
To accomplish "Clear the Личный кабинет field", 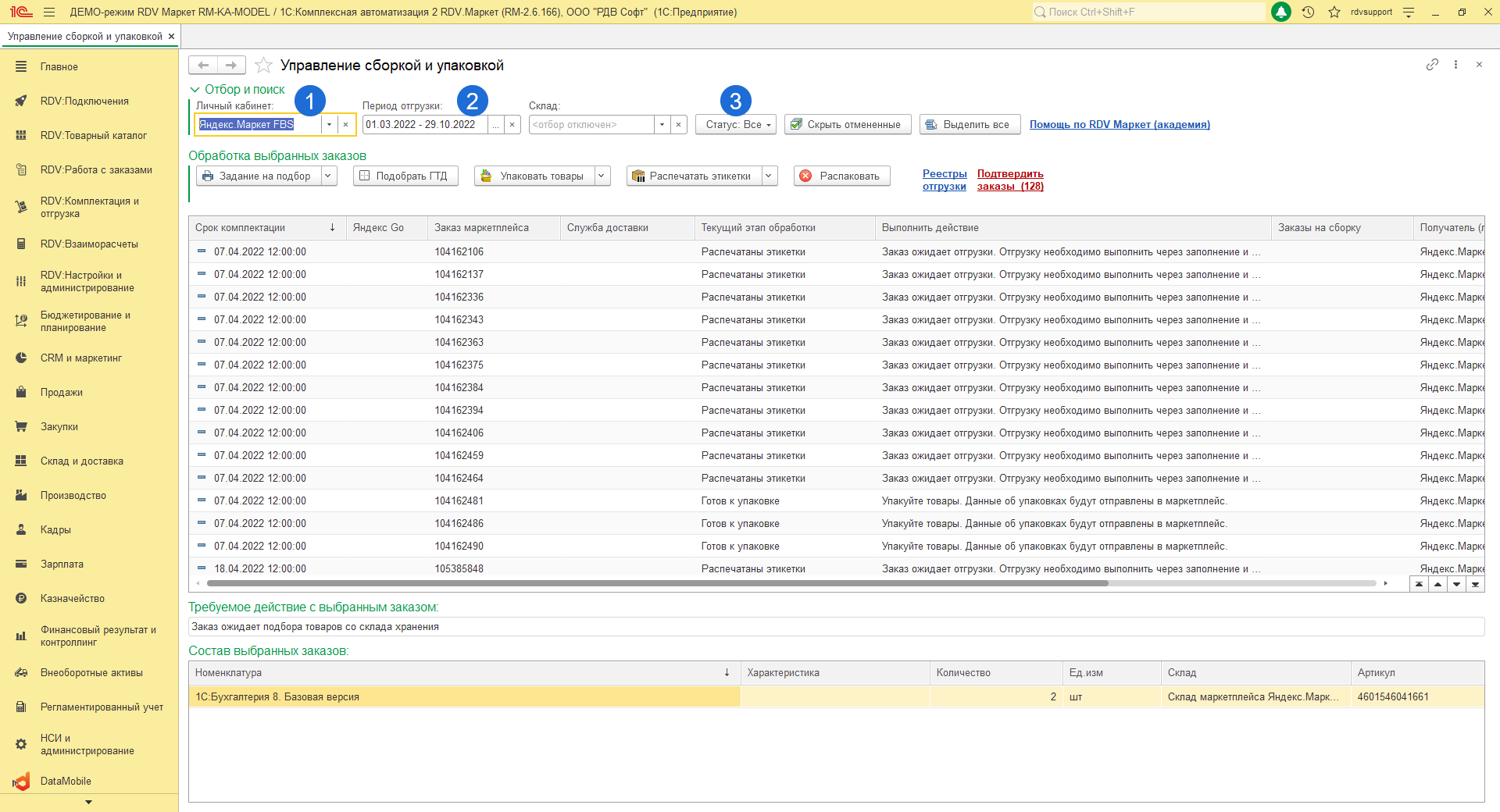I will click(x=346, y=125).
